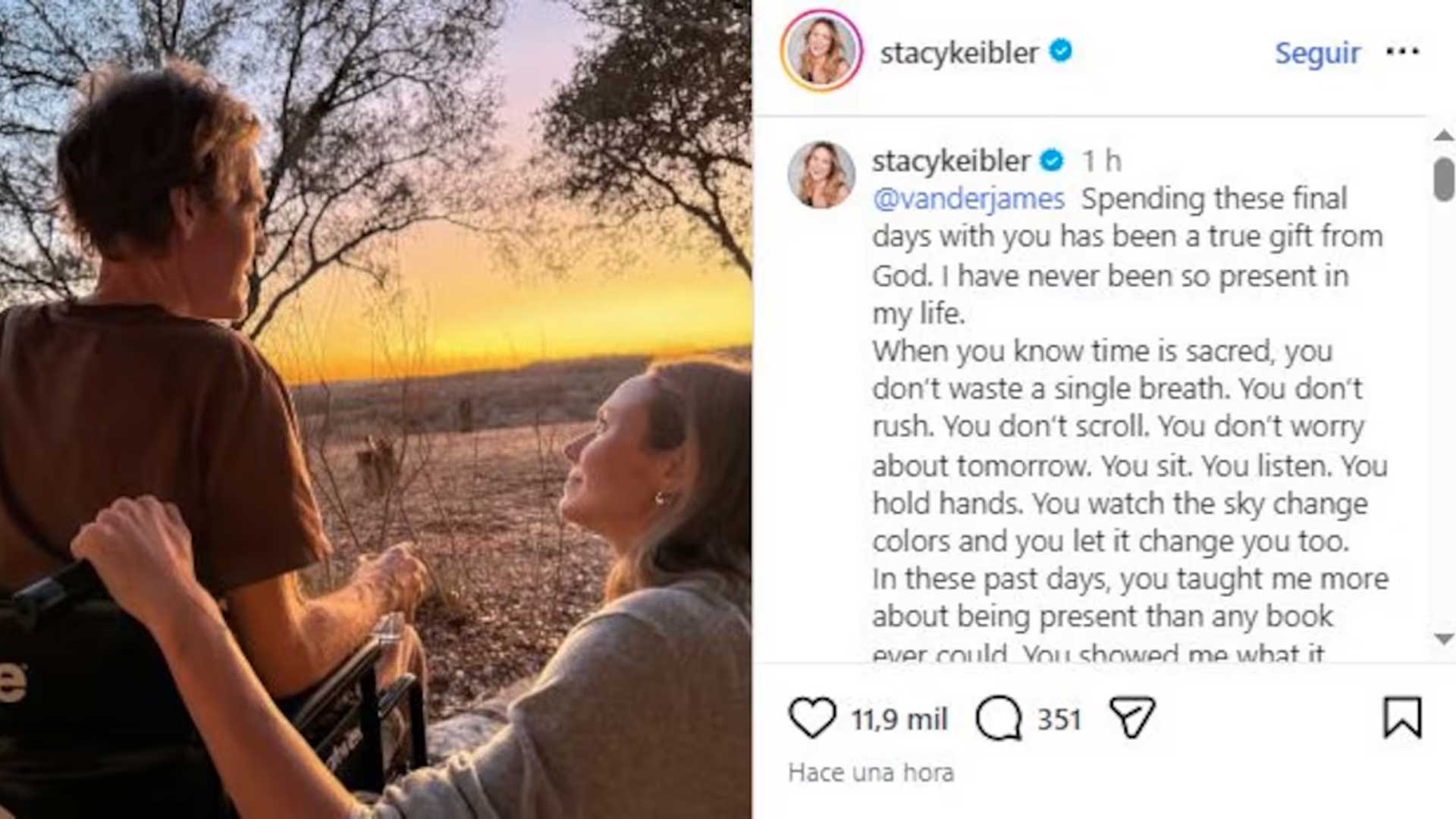The height and width of the screenshot is (819, 1456).
Task: Click the verified badge in header
Action: point(1061,51)
